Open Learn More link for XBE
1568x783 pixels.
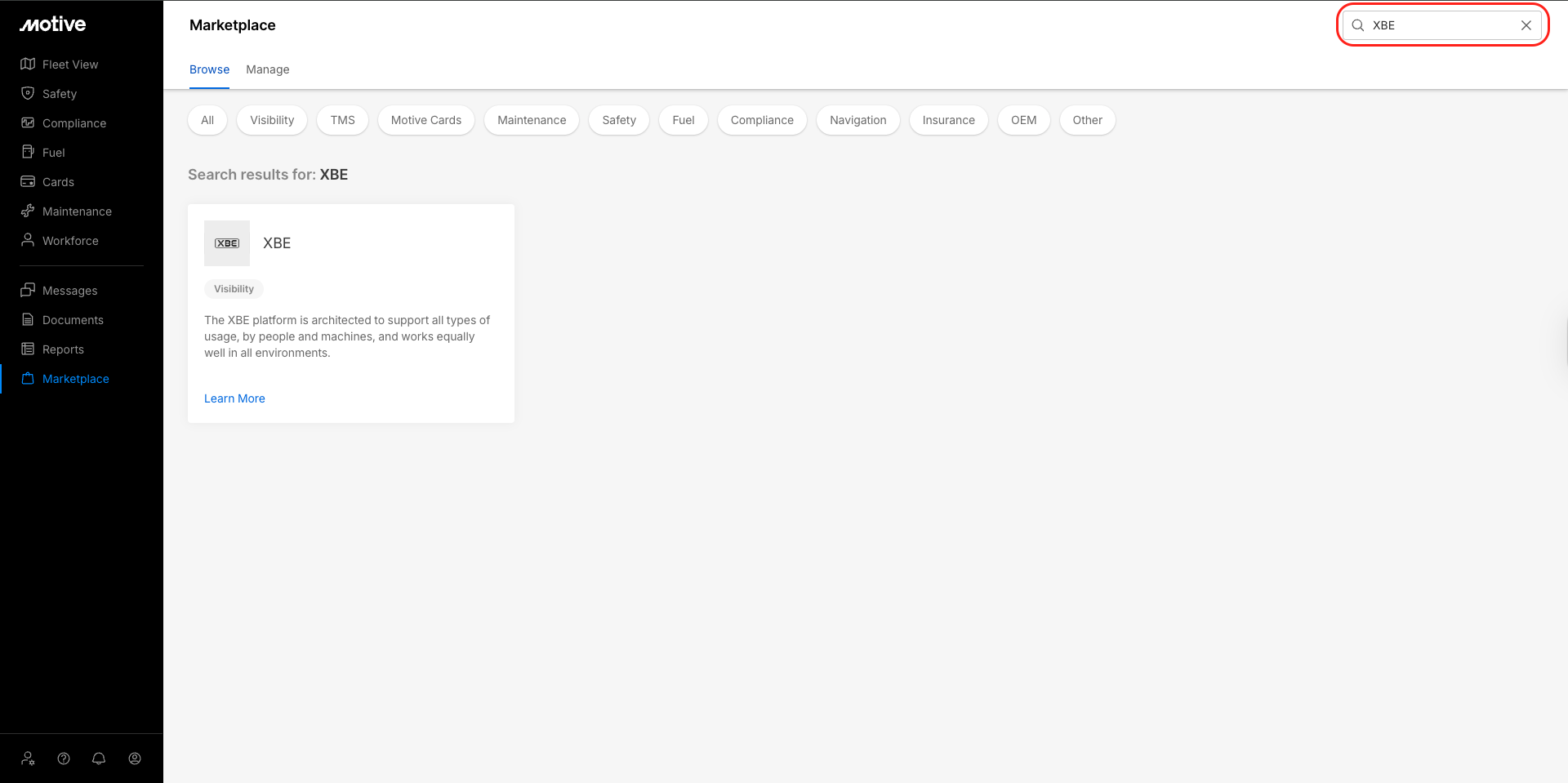[x=234, y=398]
